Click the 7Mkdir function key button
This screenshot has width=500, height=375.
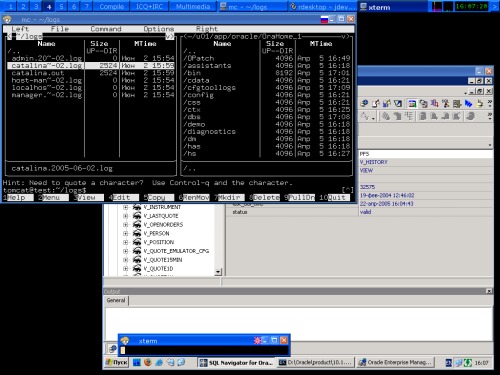pos(229,198)
